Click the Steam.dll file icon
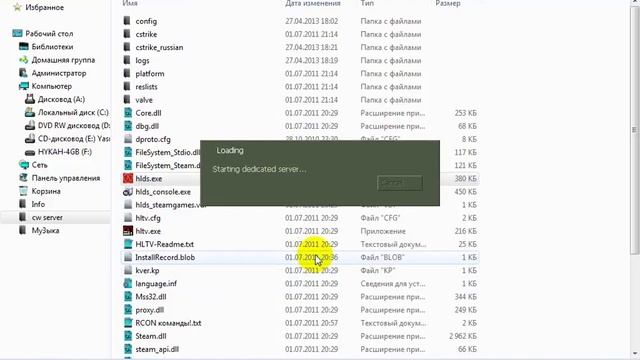This screenshot has width=640, height=360. (128, 336)
